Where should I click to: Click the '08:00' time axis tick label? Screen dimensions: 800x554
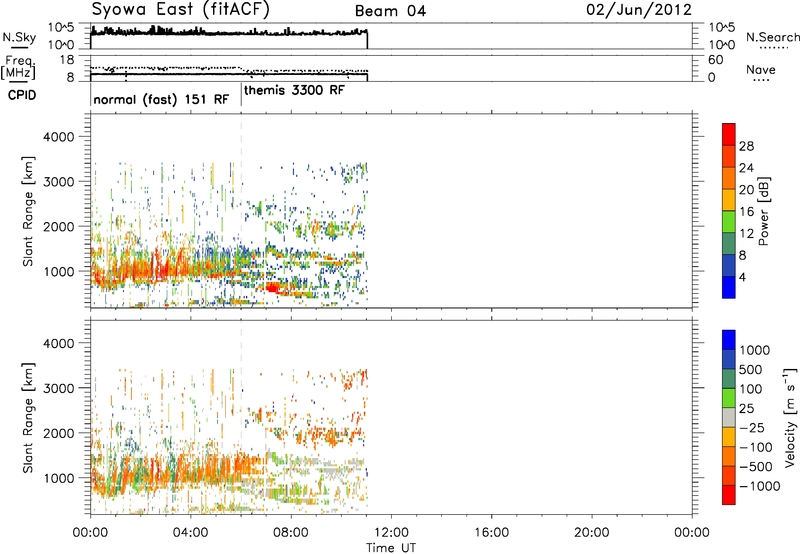[291, 533]
